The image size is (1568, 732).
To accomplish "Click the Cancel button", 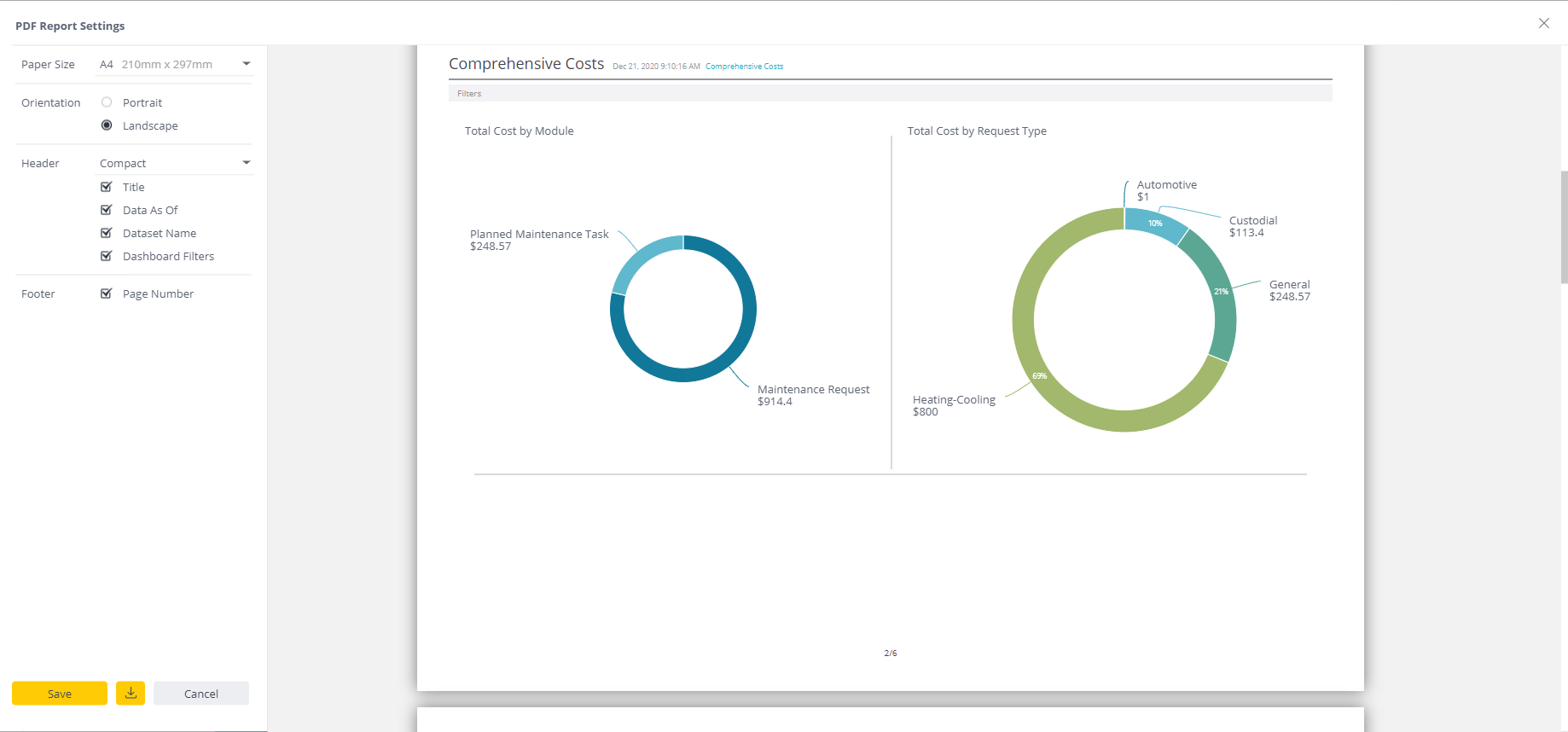I will coord(201,693).
